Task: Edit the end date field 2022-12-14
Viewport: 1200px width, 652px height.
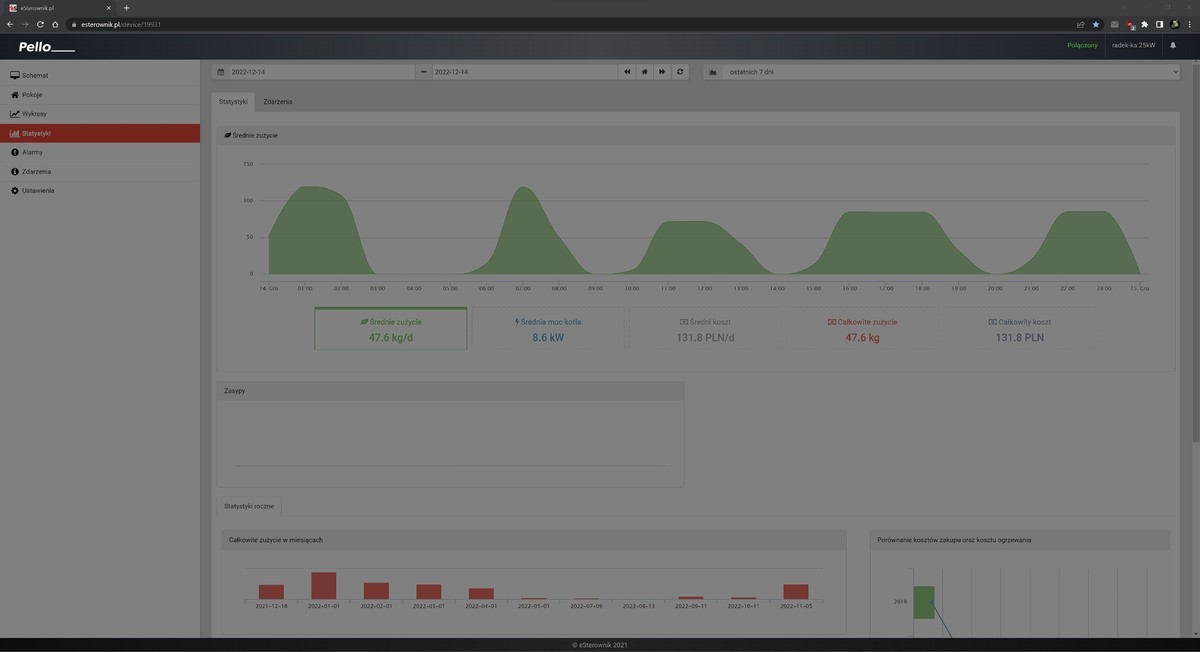Action: point(525,72)
